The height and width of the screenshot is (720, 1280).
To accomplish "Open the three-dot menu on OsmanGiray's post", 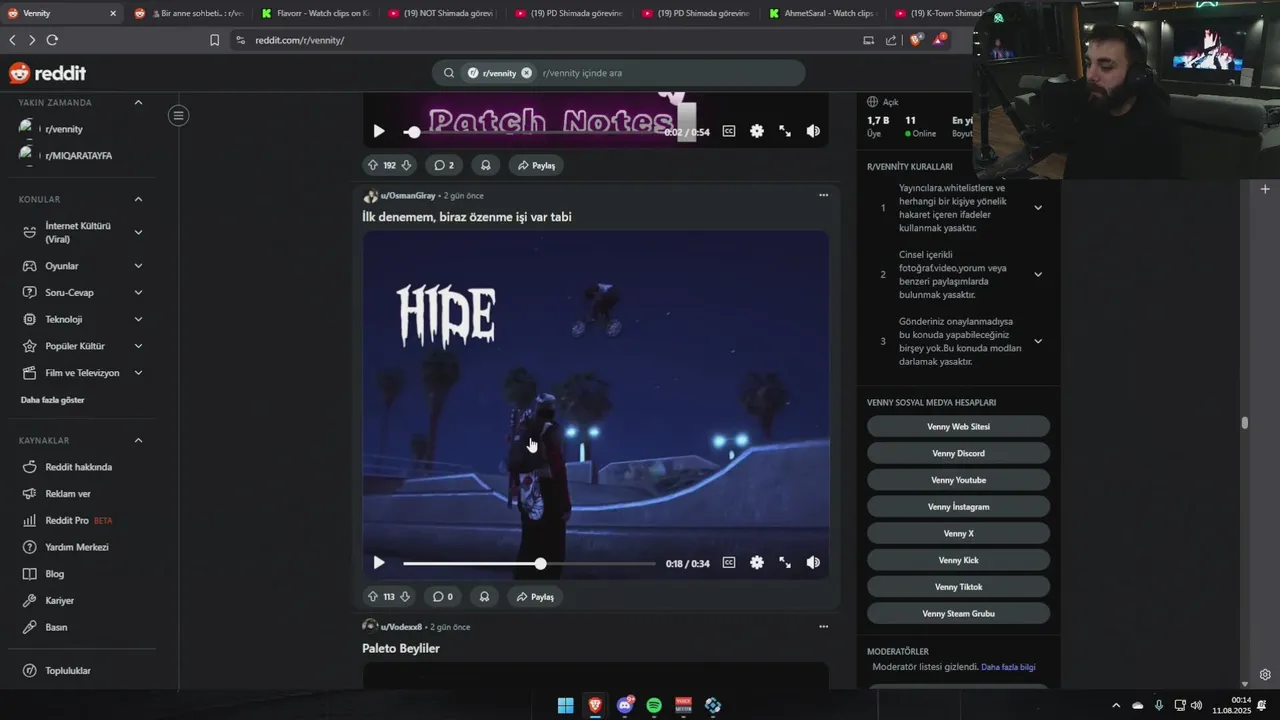I will (x=823, y=195).
